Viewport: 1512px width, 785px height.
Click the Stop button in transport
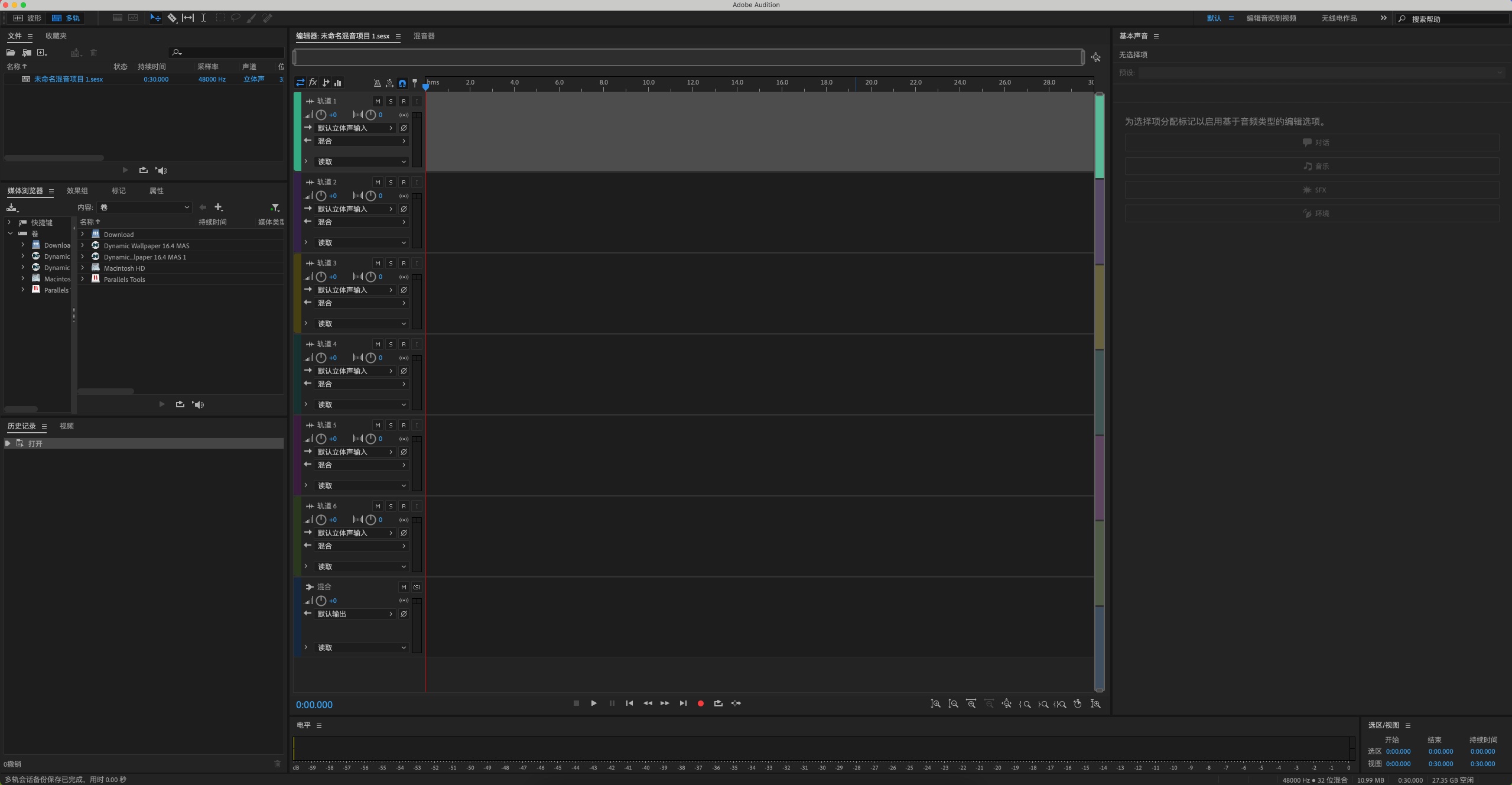[576, 703]
